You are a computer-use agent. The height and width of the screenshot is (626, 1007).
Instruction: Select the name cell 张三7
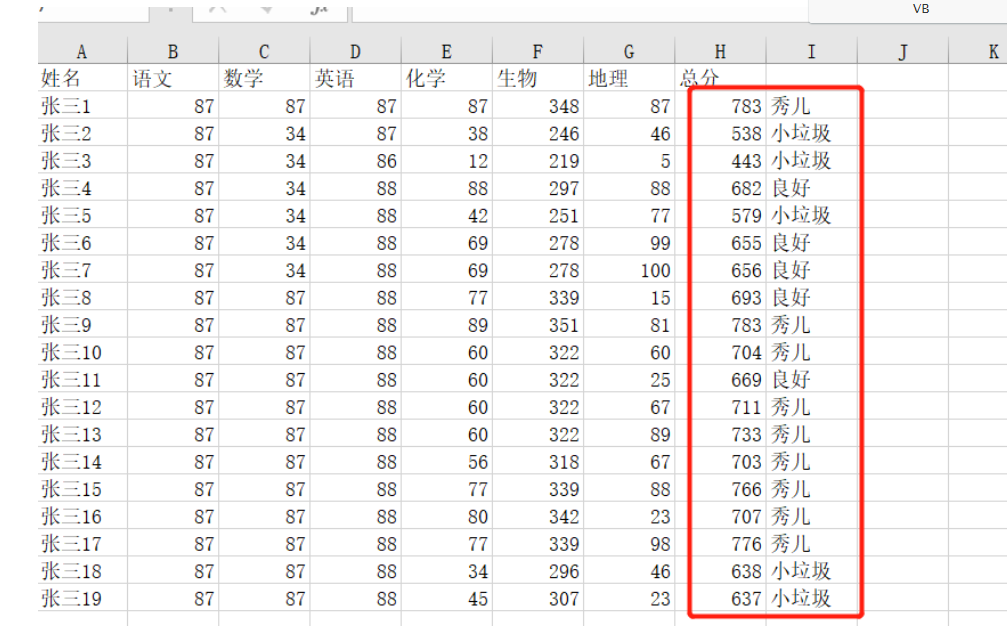coord(83,270)
